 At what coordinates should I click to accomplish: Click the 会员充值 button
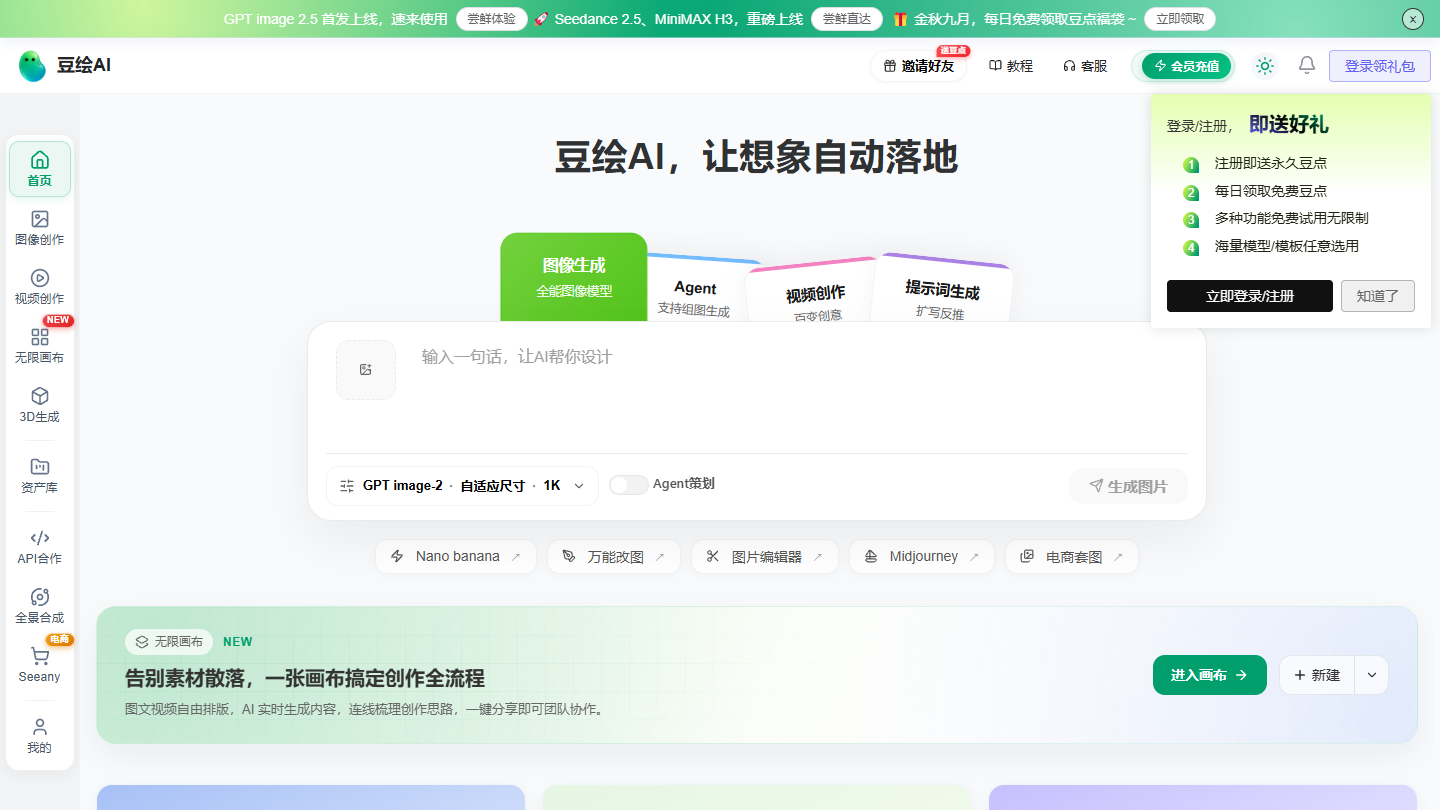point(1187,66)
